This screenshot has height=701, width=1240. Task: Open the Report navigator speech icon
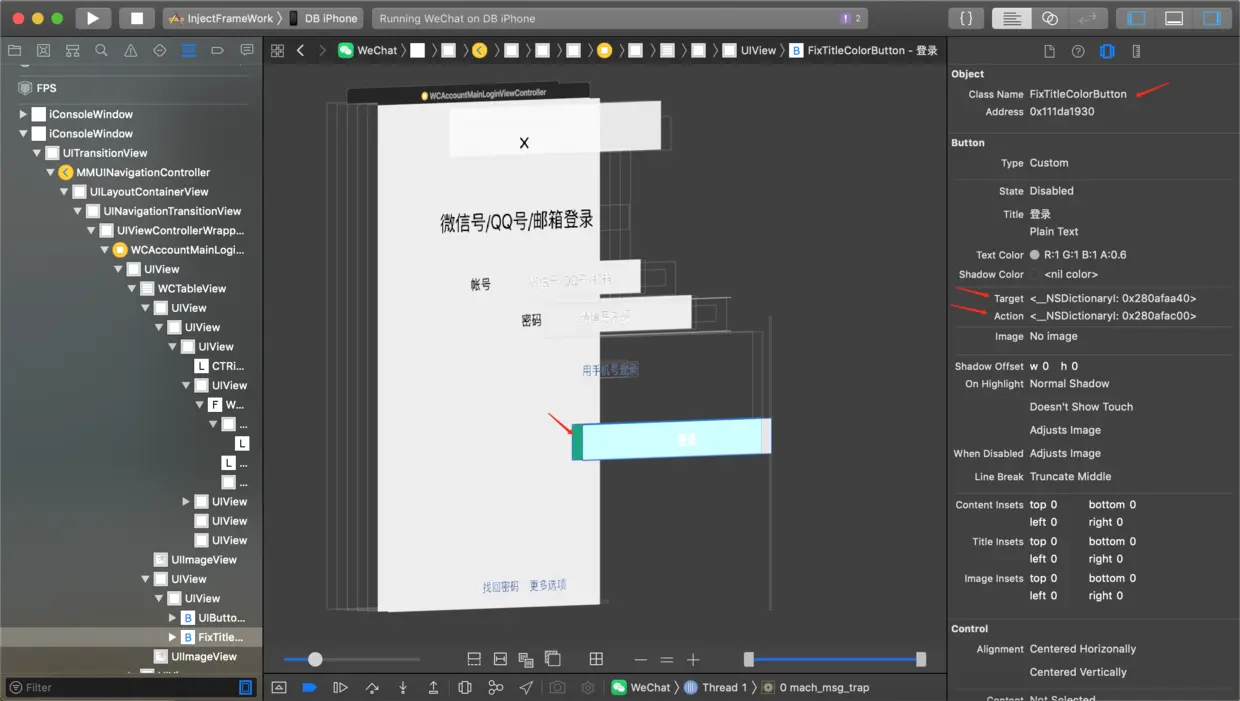[x=246, y=50]
